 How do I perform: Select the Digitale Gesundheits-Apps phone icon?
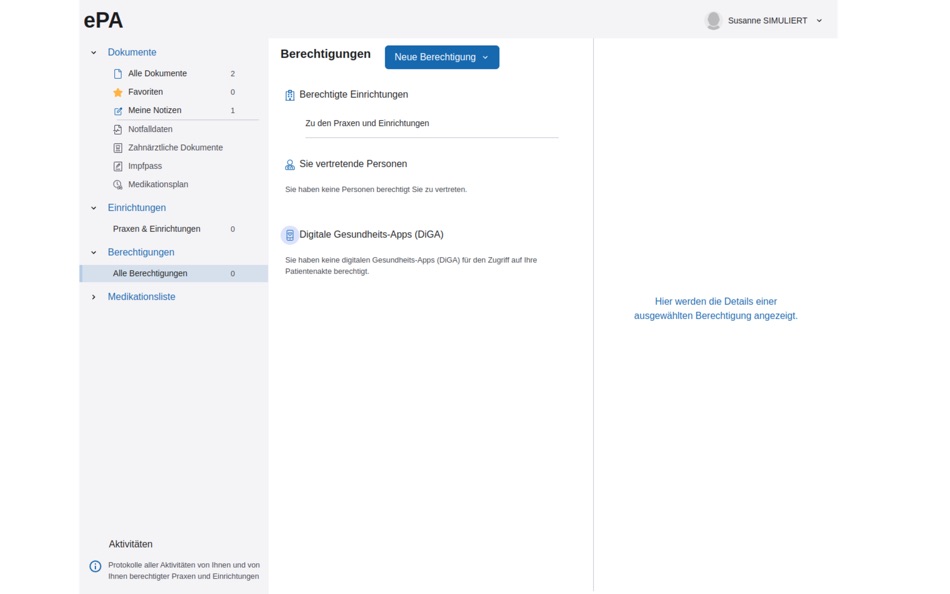(289, 235)
